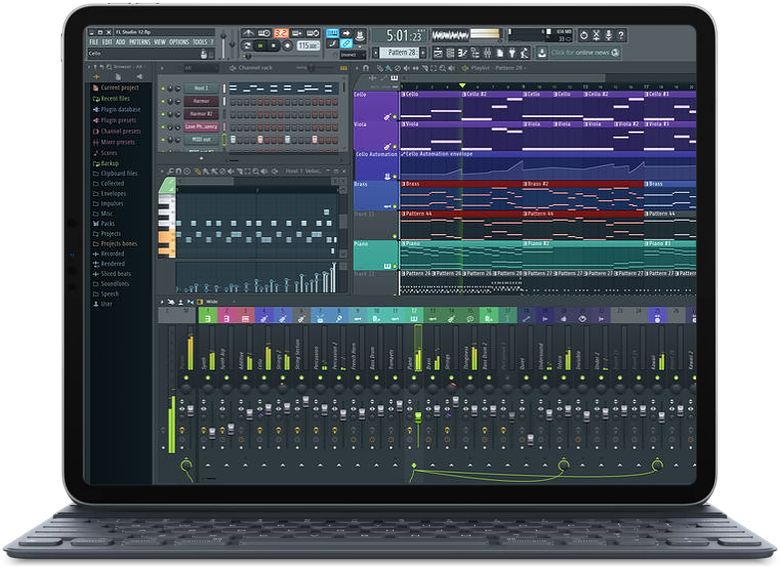This screenshot has height=567, width=780.
Task: Mute the MIDI out channel green LED
Action: point(163,140)
